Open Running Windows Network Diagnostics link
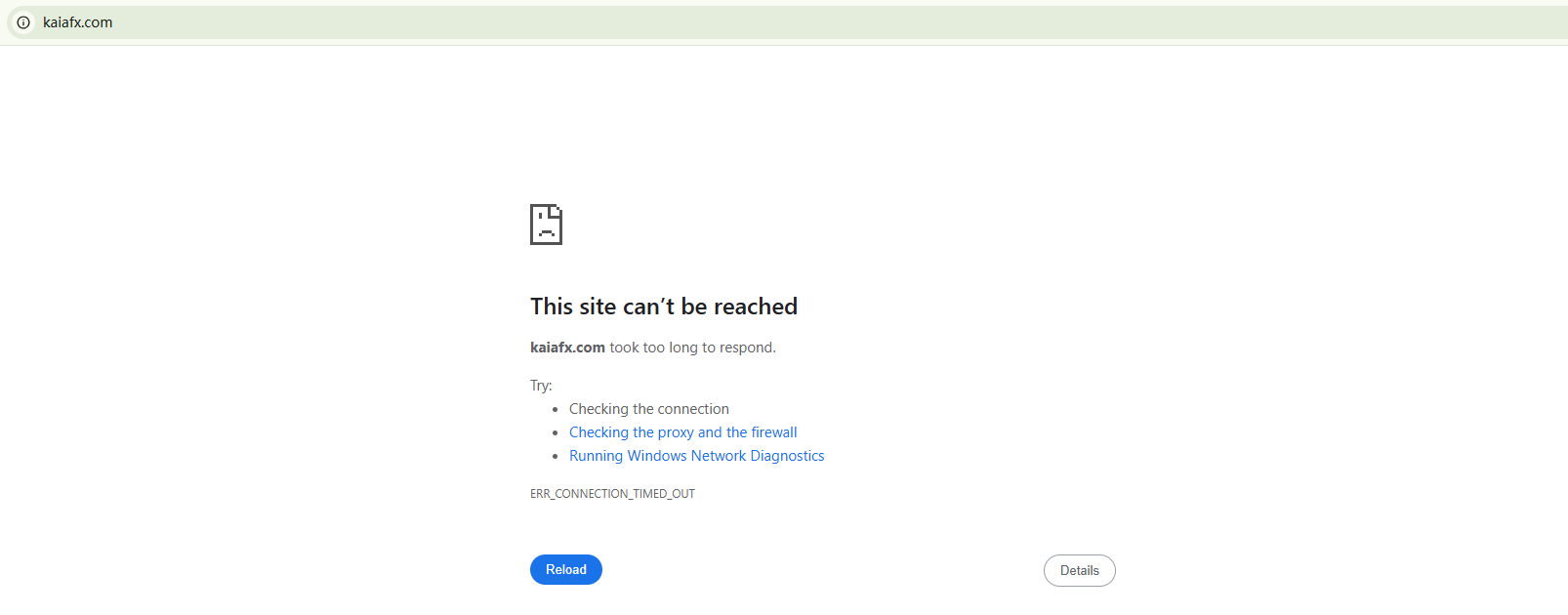Image resolution: width=1568 pixels, height=615 pixels. pos(696,456)
